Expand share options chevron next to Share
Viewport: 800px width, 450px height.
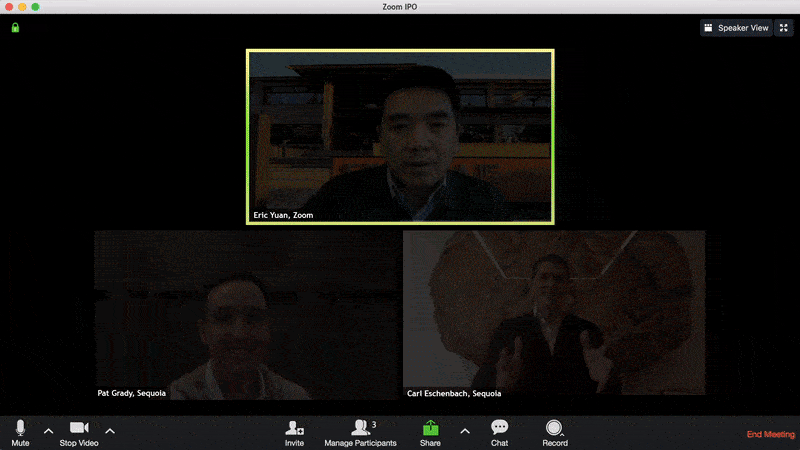tap(465, 432)
